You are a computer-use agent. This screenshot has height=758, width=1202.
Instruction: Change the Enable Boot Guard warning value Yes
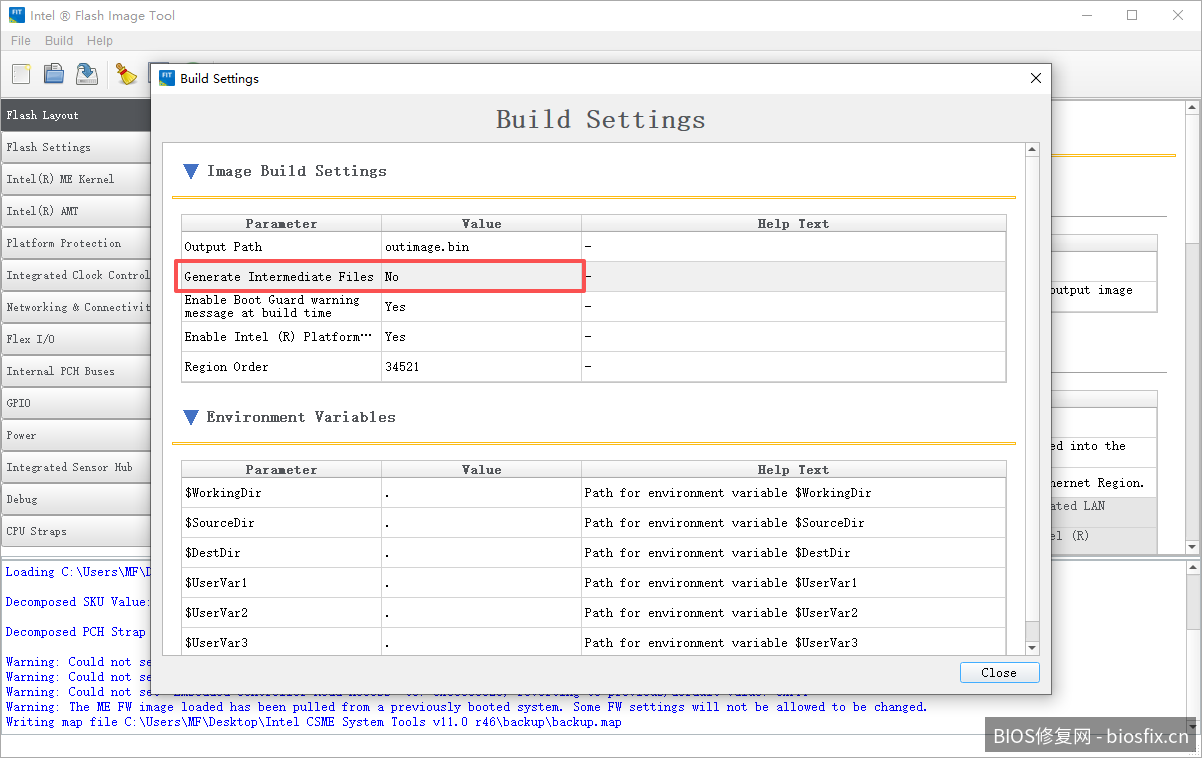(x=480, y=307)
